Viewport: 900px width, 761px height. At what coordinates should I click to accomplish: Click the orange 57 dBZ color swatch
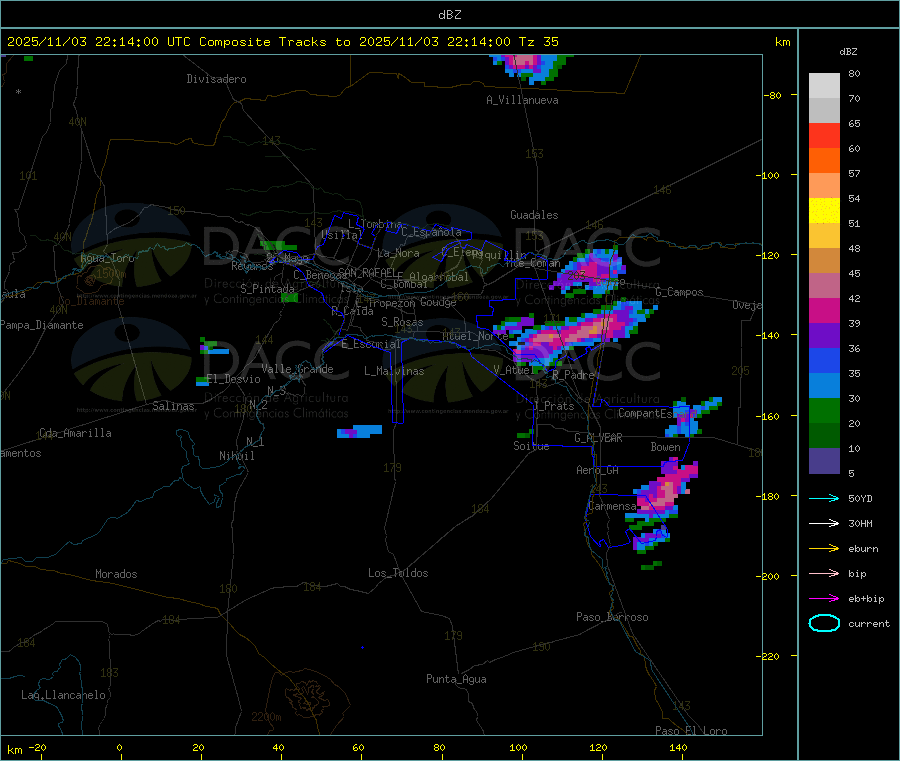pyautogui.click(x=824, y=161)
